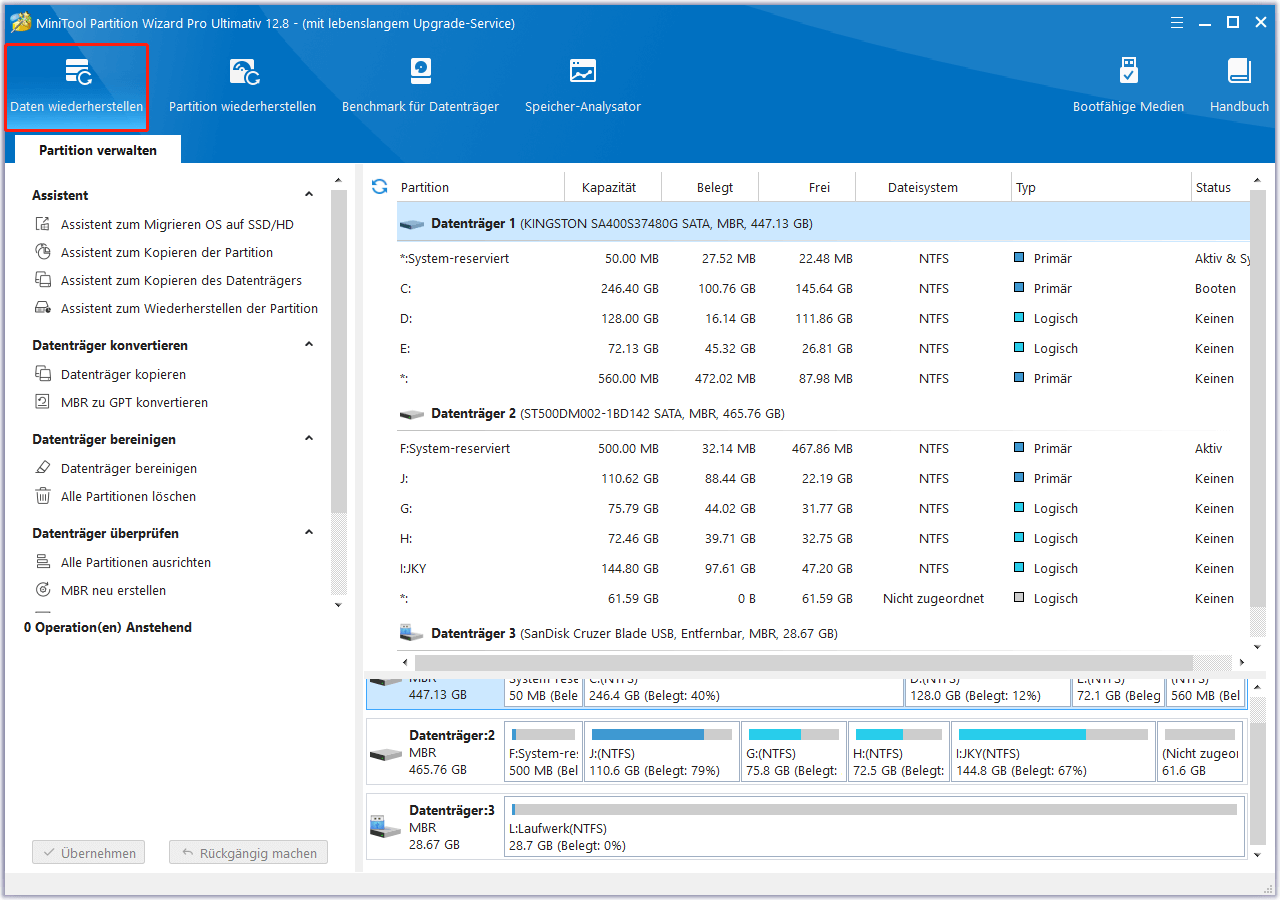Select Alle Partitionen ausrichten

click(123, 563)
